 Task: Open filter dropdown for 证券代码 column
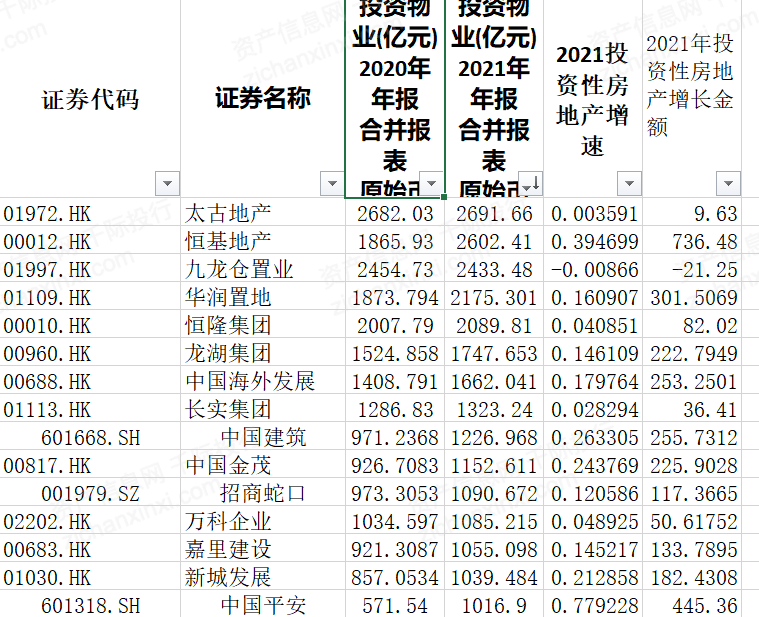tap(167, 183)
